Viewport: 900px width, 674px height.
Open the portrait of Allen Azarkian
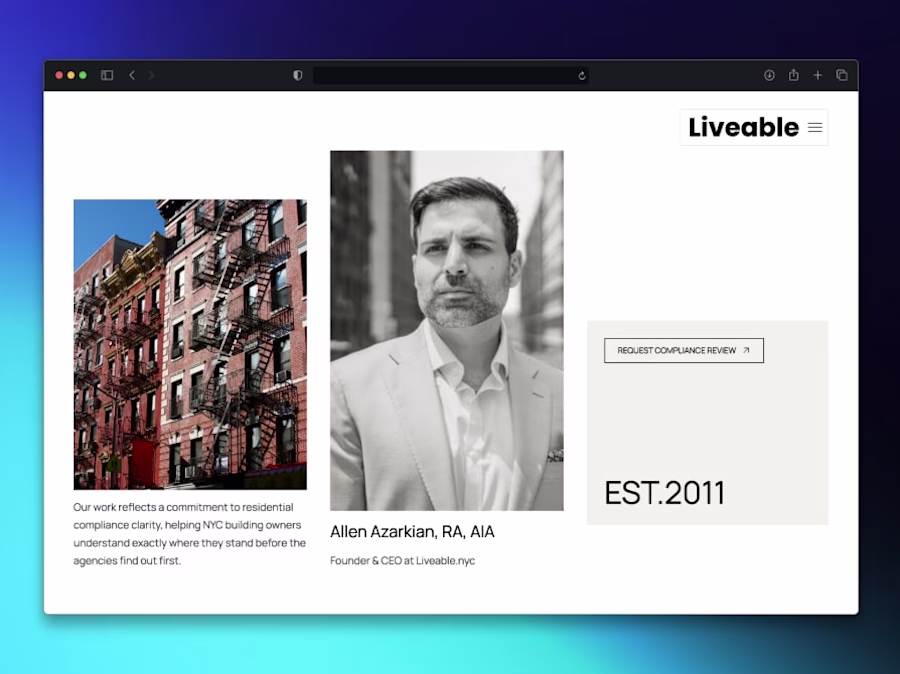pyautogui.click(x=447, y=331)
